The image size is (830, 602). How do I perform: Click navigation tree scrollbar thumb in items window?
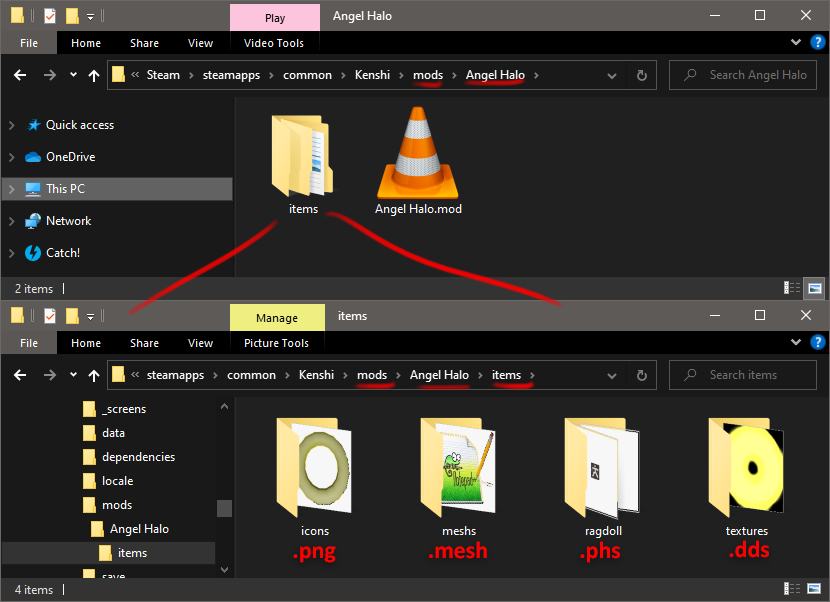(224, 508)
